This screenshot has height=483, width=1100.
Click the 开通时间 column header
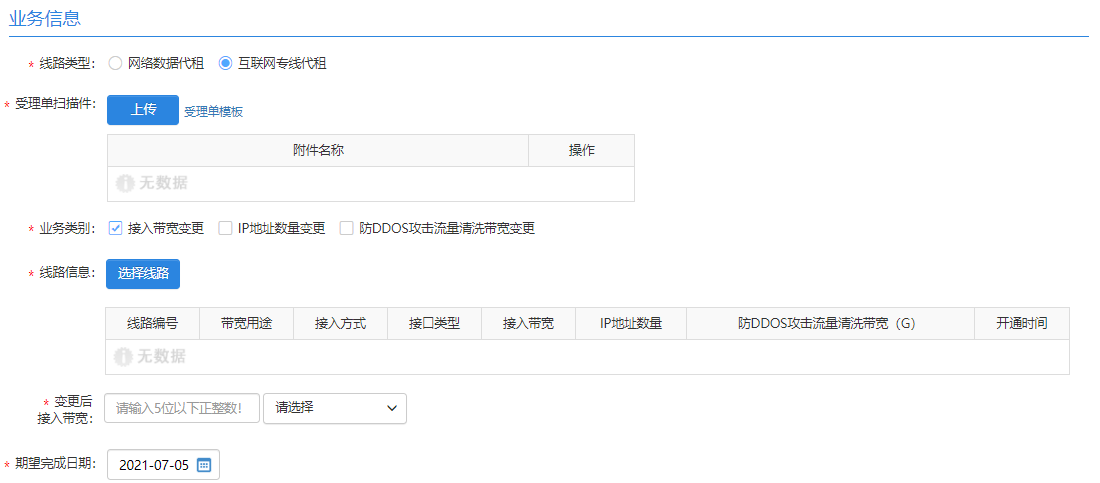(1022, 324)
